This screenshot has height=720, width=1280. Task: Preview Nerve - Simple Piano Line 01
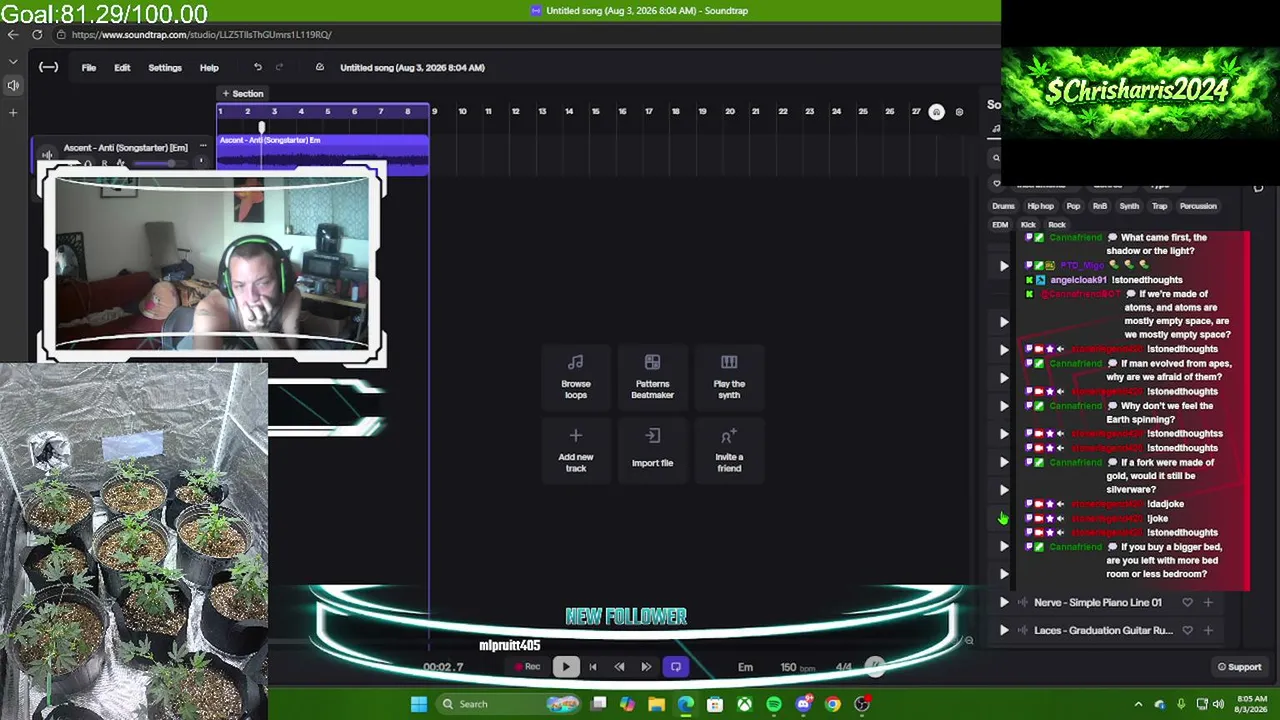[x=1004, y=603]
